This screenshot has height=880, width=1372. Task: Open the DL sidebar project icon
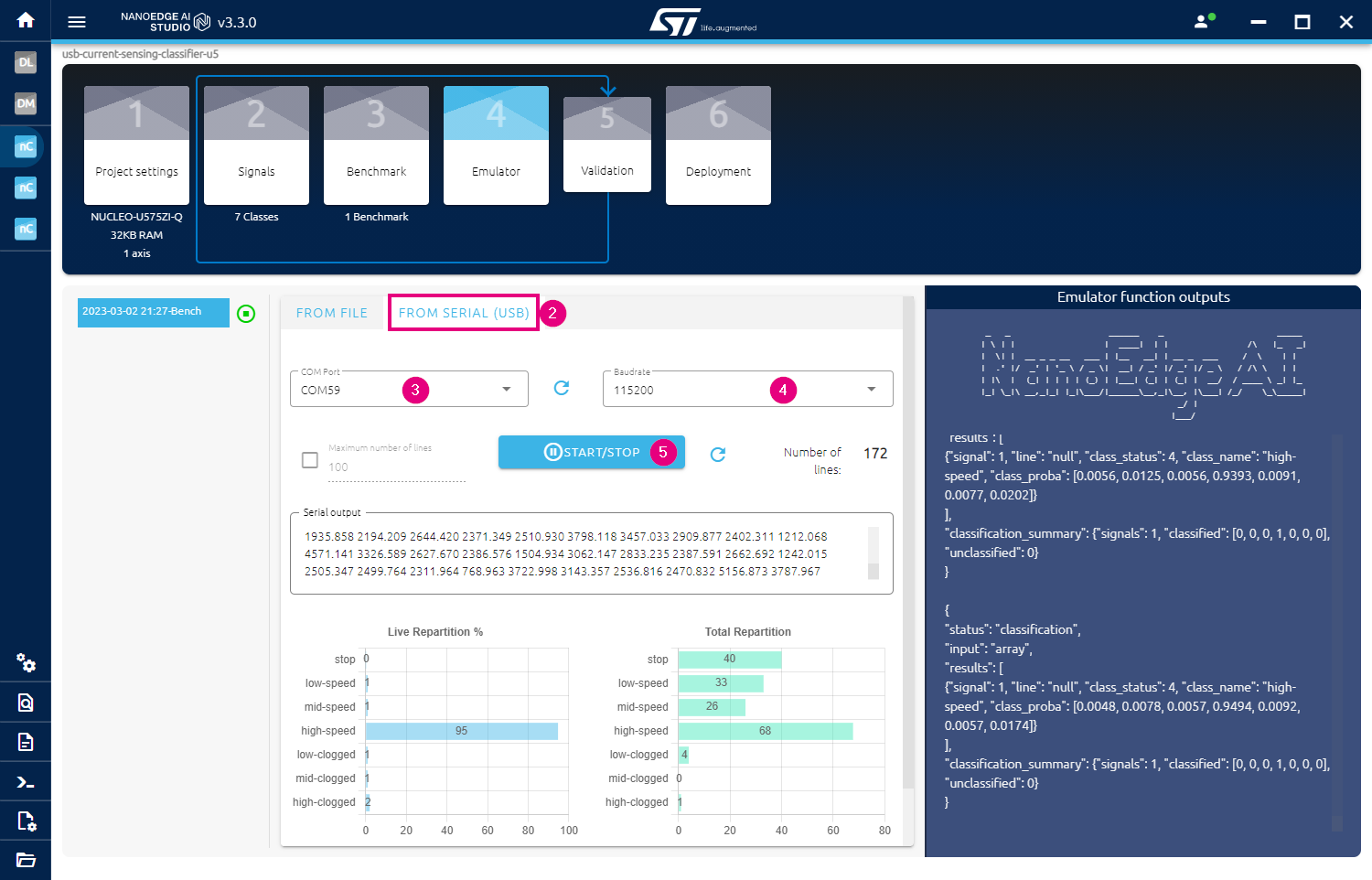pos(26,62)
